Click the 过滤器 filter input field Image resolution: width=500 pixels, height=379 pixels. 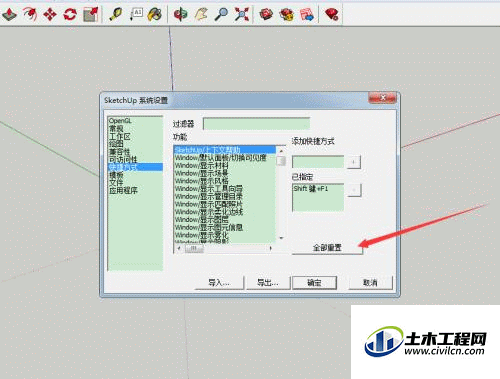(256, 124)
